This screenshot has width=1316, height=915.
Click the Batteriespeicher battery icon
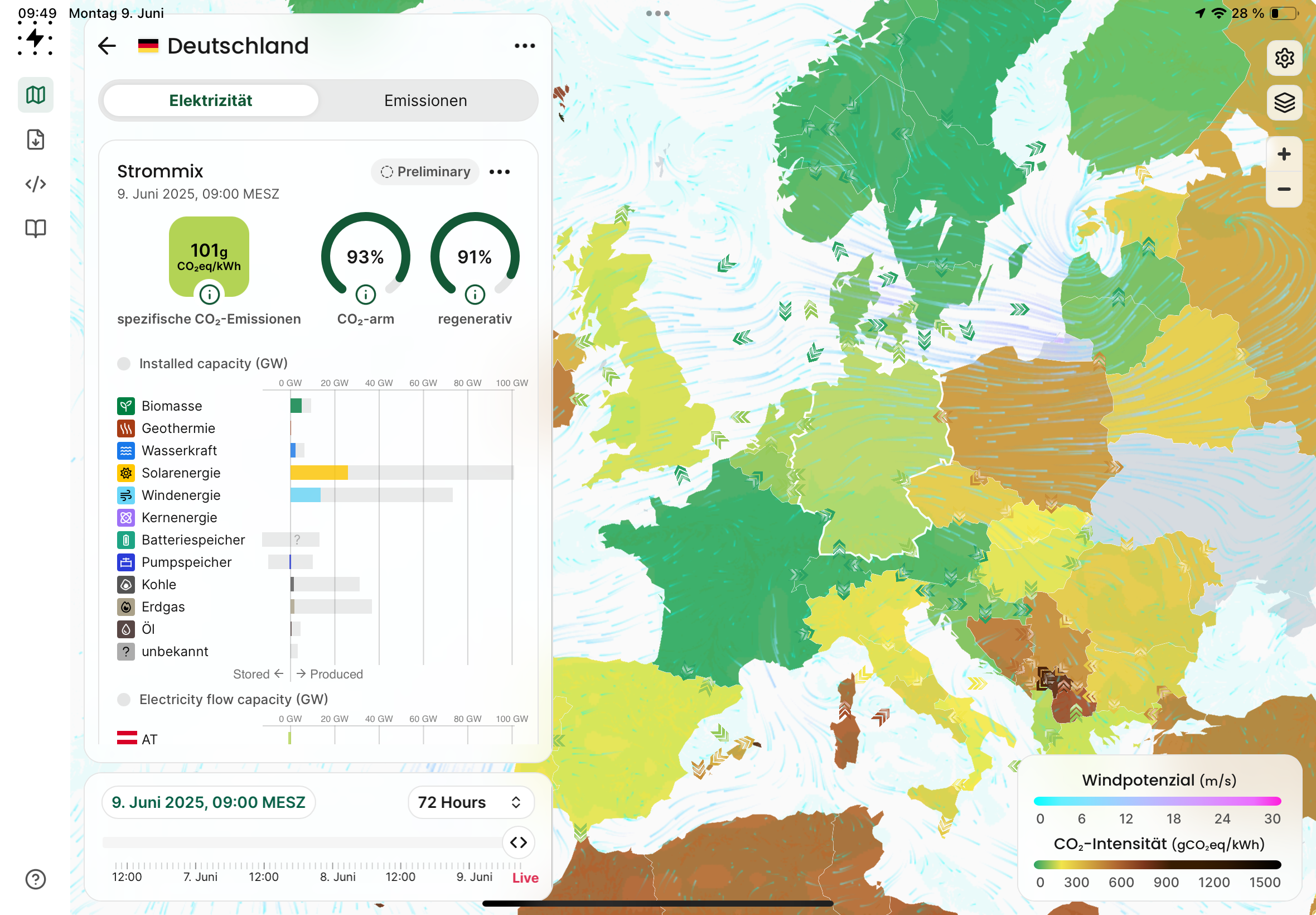[x=126, y=540]
